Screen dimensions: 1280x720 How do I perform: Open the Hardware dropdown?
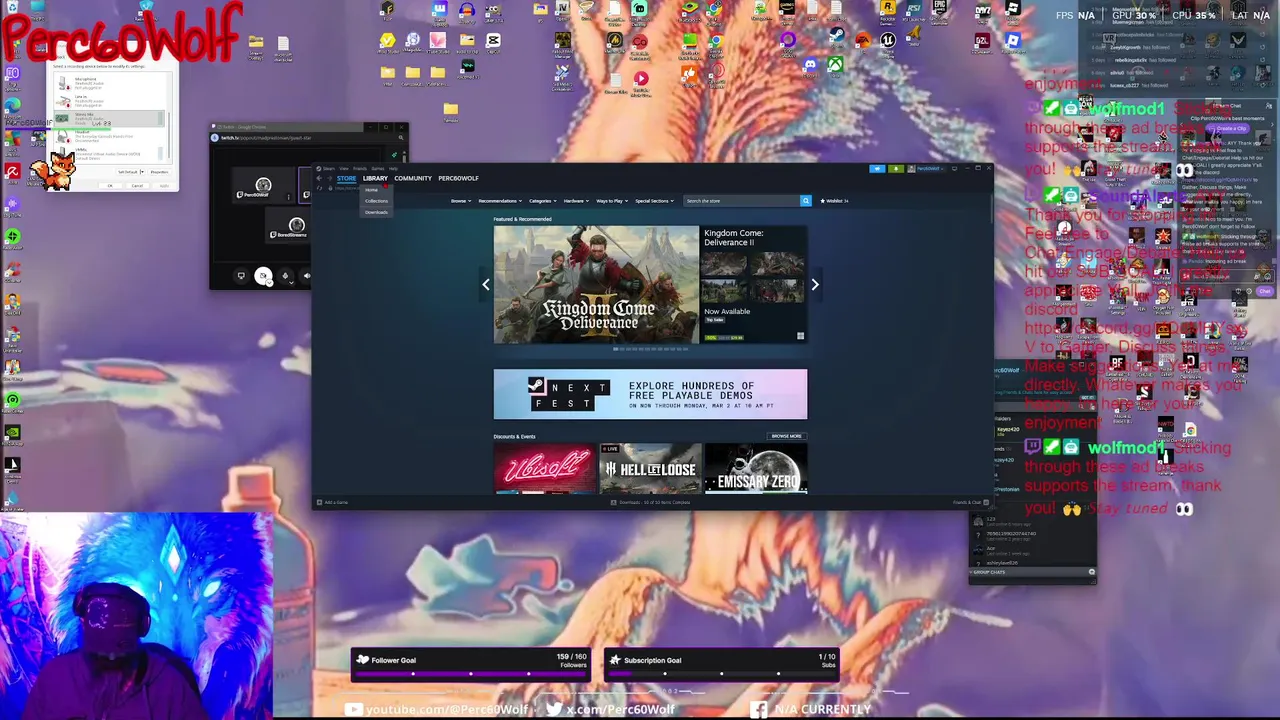pyautogui.click(x=576, y=201)
